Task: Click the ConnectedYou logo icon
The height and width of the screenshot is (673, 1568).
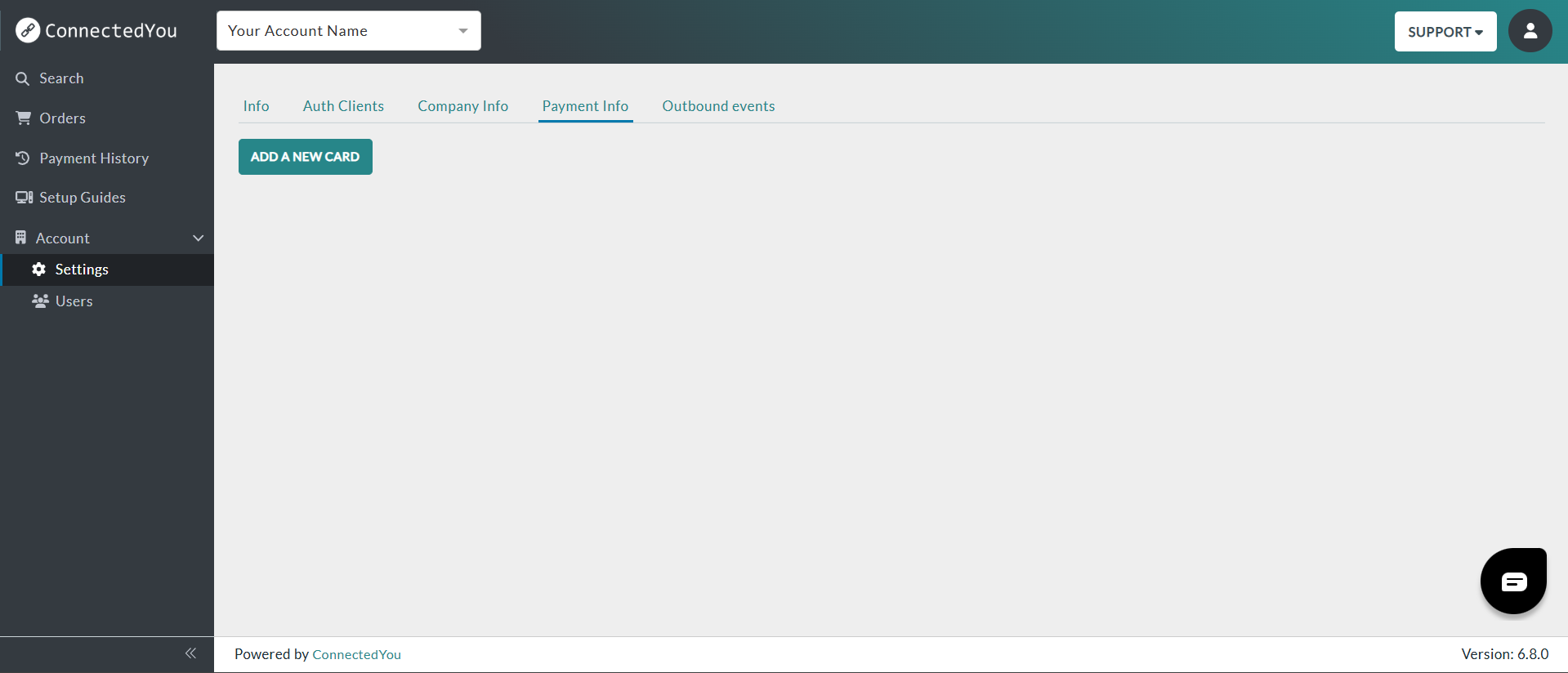Action: 28,31
